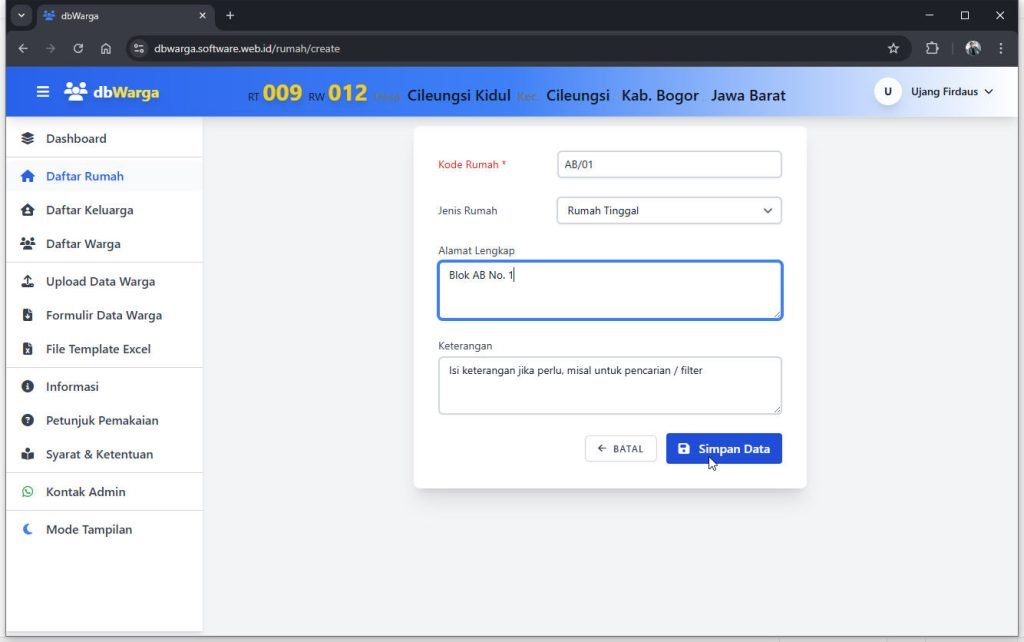Open Dashboard from the sidebar
1024x642 pixels.
pos(76,139)
